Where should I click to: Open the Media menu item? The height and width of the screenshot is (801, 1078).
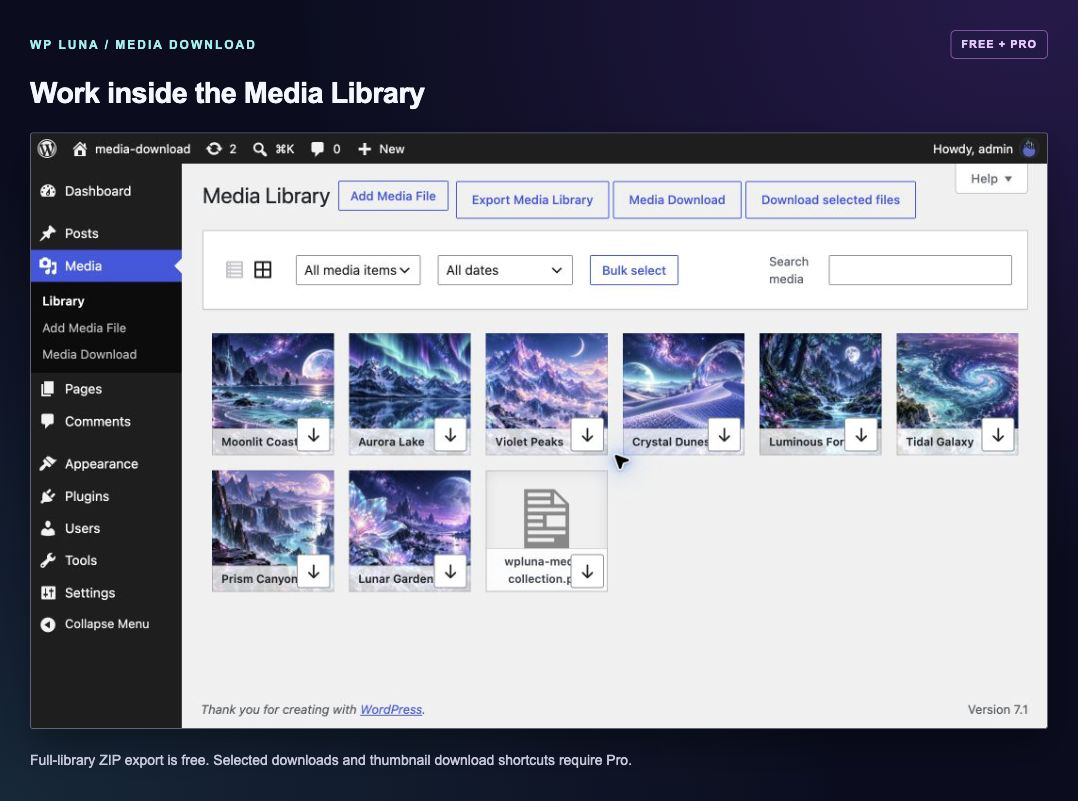tap(106, 266)
